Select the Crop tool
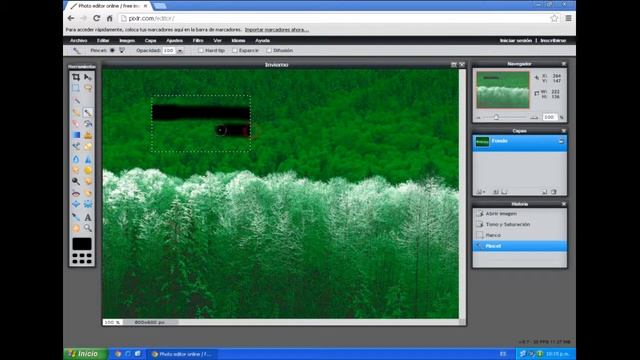 point(76,77)
